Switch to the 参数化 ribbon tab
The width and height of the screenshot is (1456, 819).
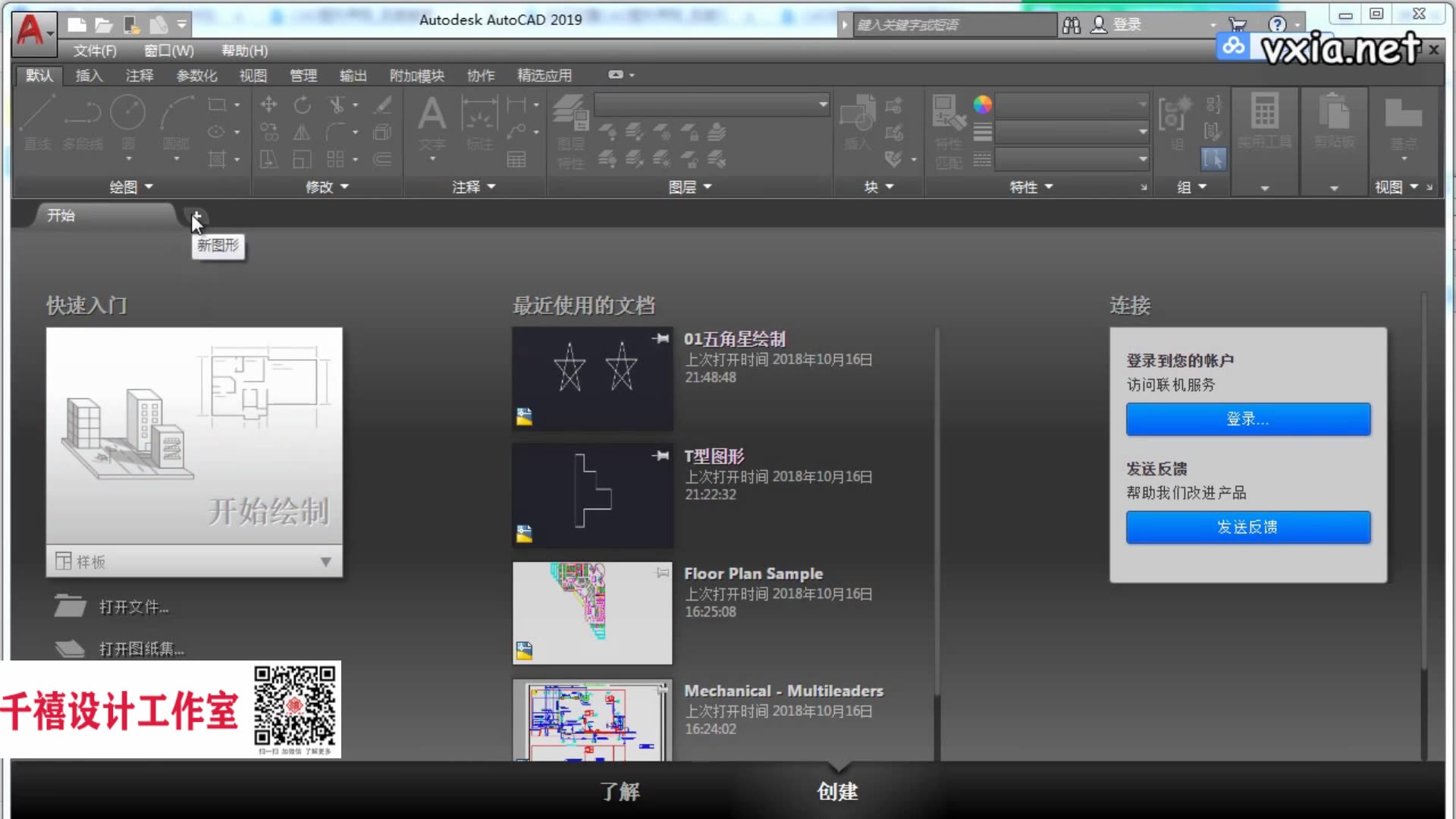[196, 75]
